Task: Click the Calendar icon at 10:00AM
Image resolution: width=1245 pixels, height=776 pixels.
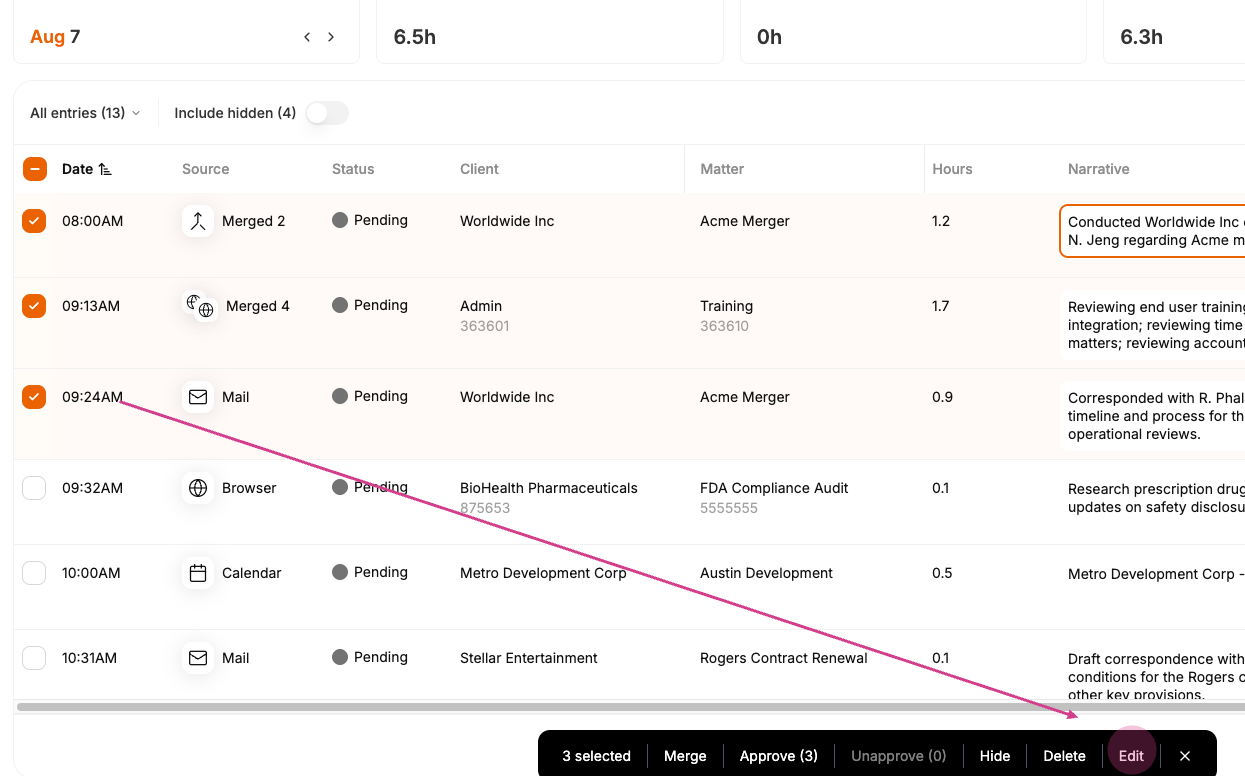Action: 198,573
